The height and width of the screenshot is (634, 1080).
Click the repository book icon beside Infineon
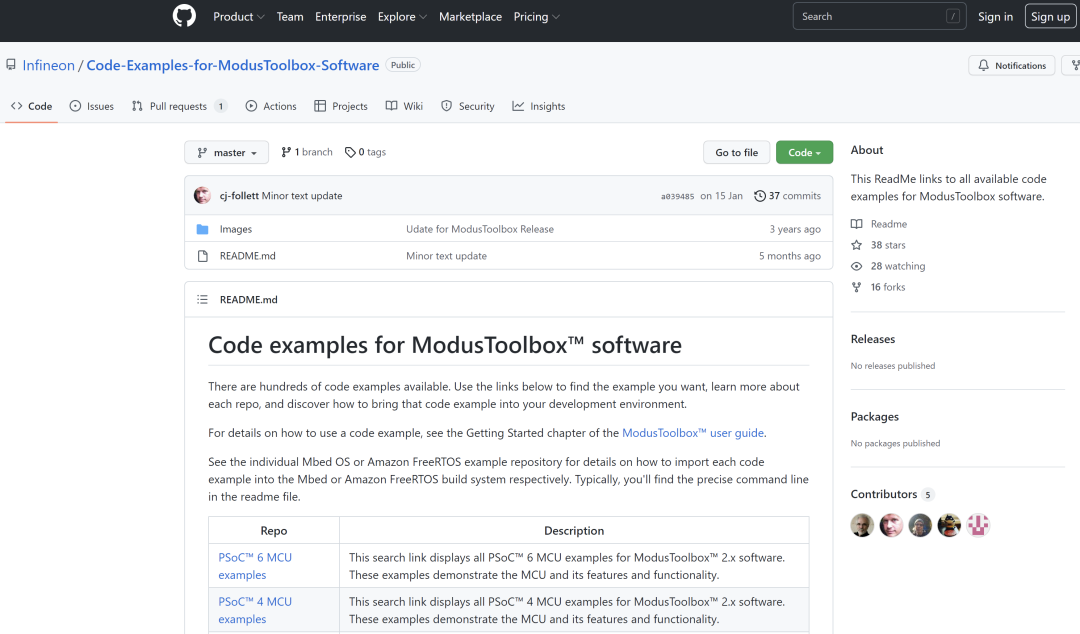point(11,64)
